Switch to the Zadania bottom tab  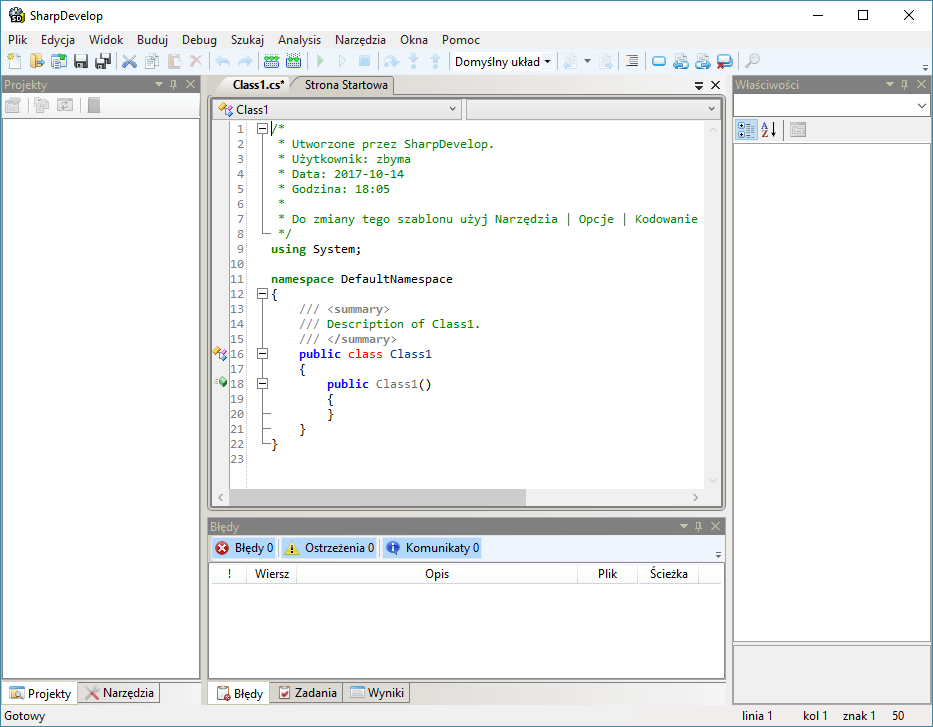coord(308,693)
